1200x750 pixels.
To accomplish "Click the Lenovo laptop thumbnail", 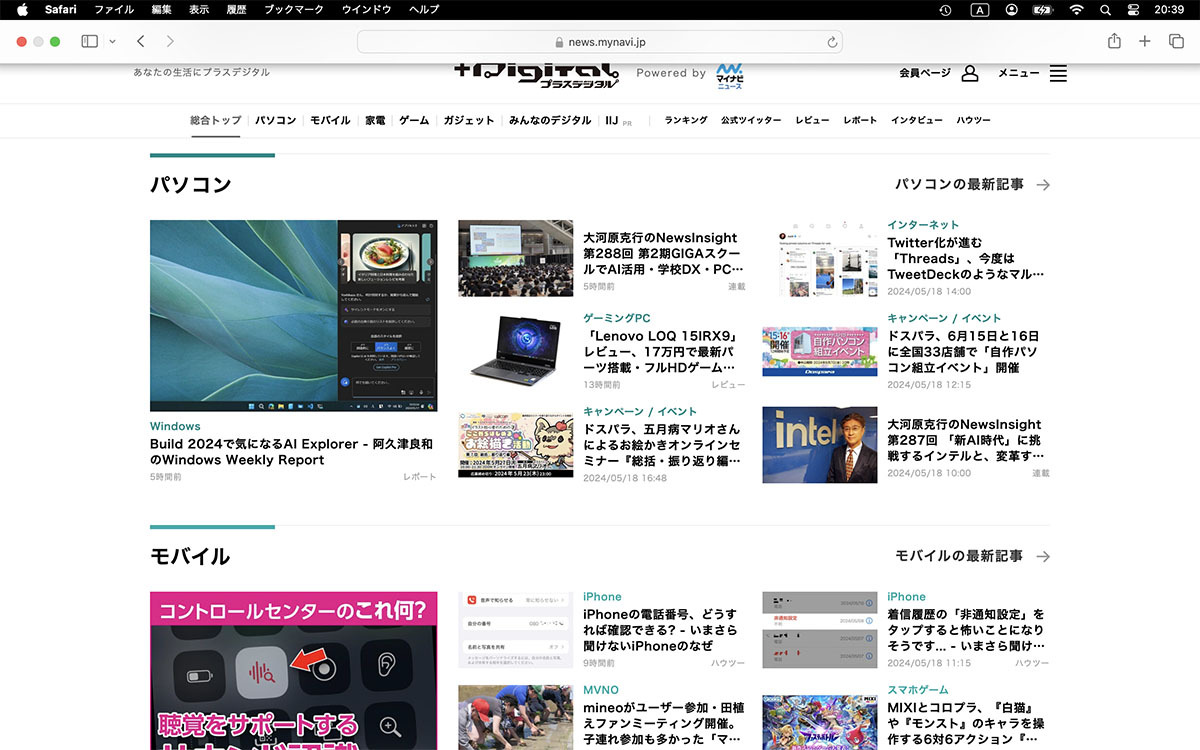I will point(515,351).
